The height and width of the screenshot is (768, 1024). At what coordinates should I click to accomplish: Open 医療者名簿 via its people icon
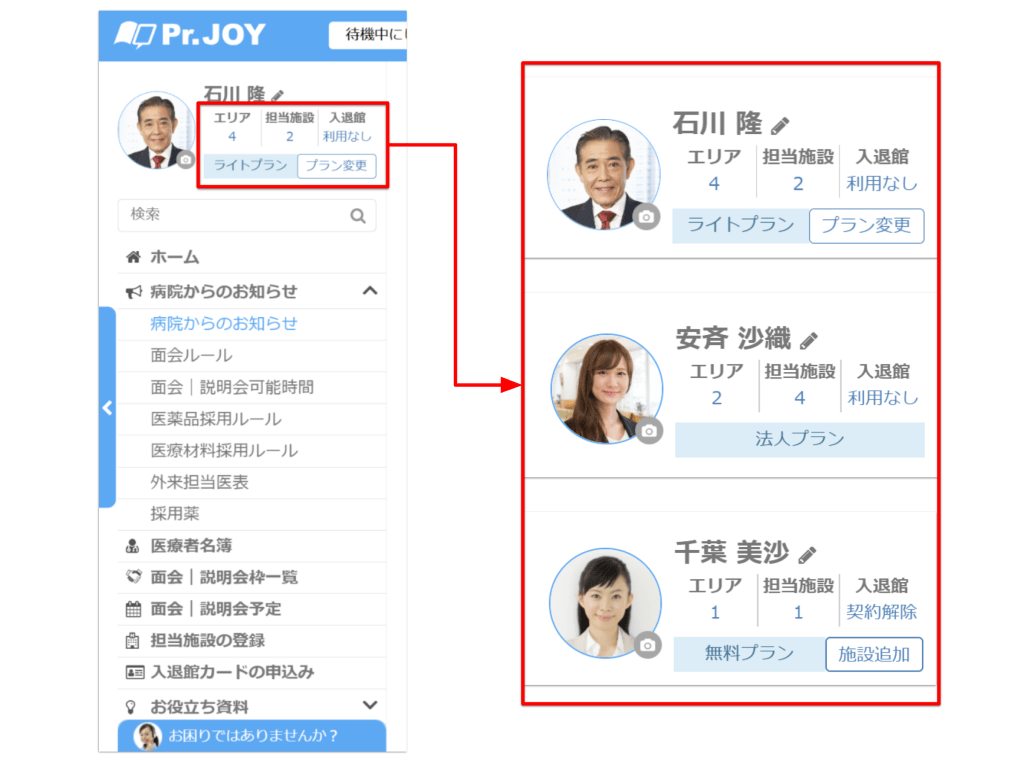click(131, 545)
